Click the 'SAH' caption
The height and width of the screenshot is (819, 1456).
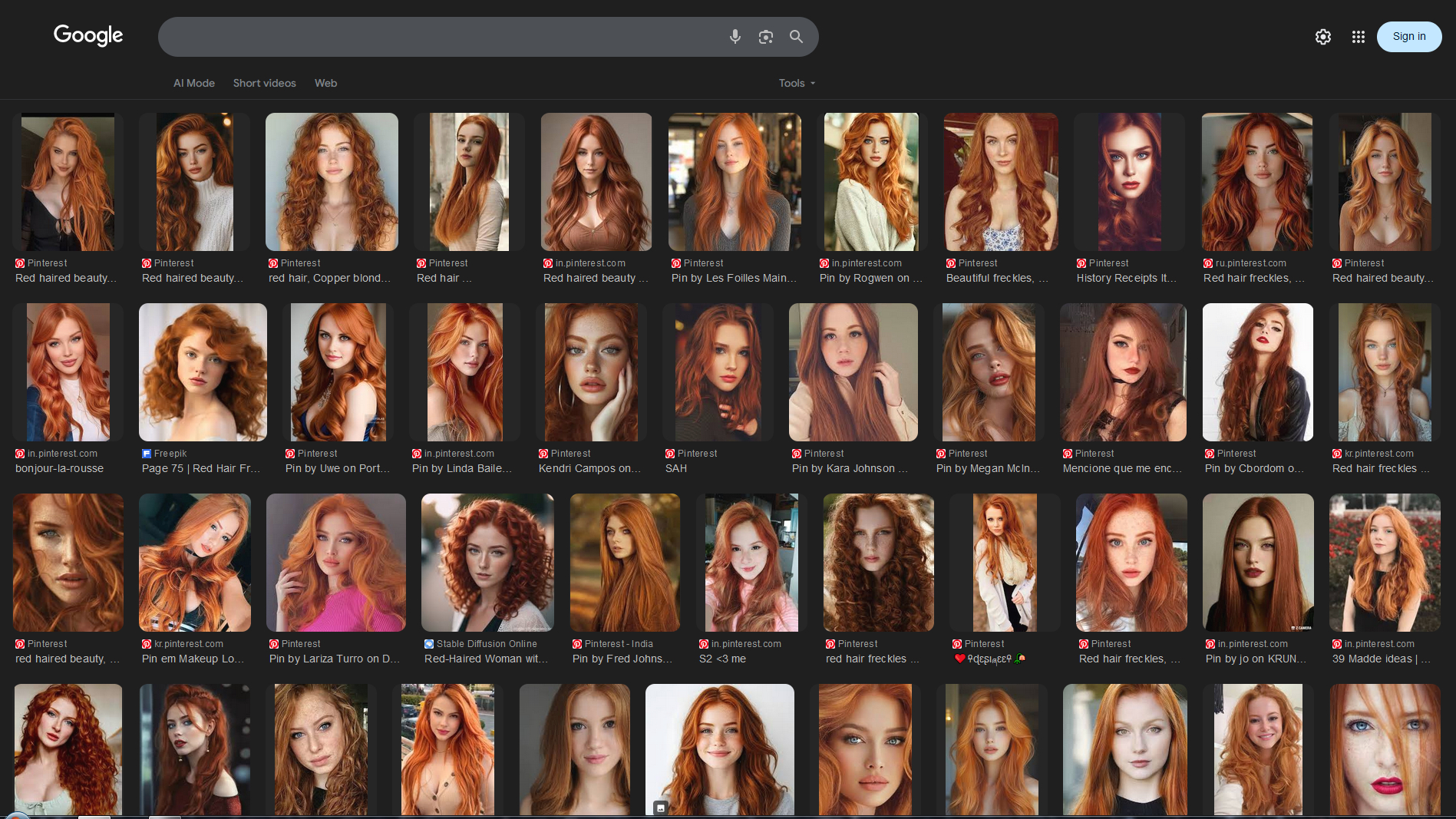point(676,468)
